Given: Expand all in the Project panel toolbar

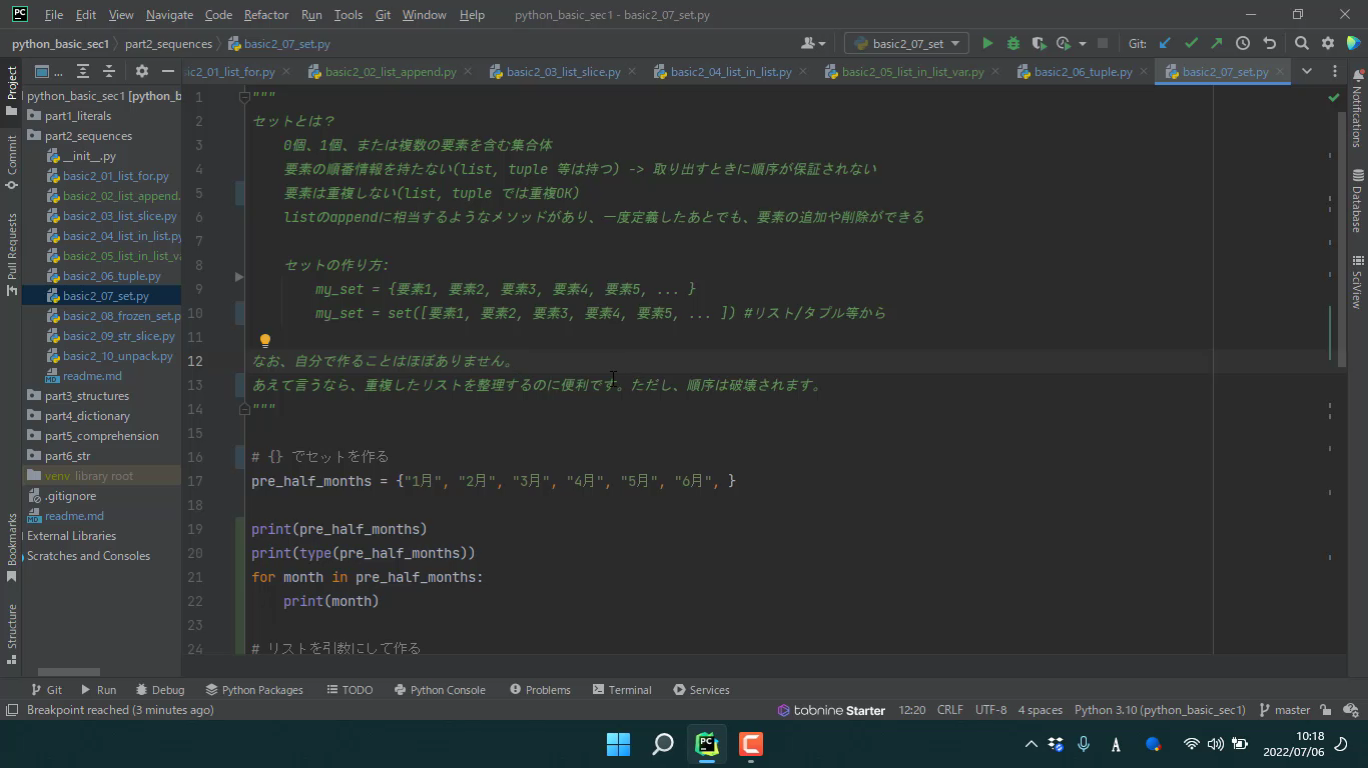Looking at the screenshot, I should [x=83, y=71].
